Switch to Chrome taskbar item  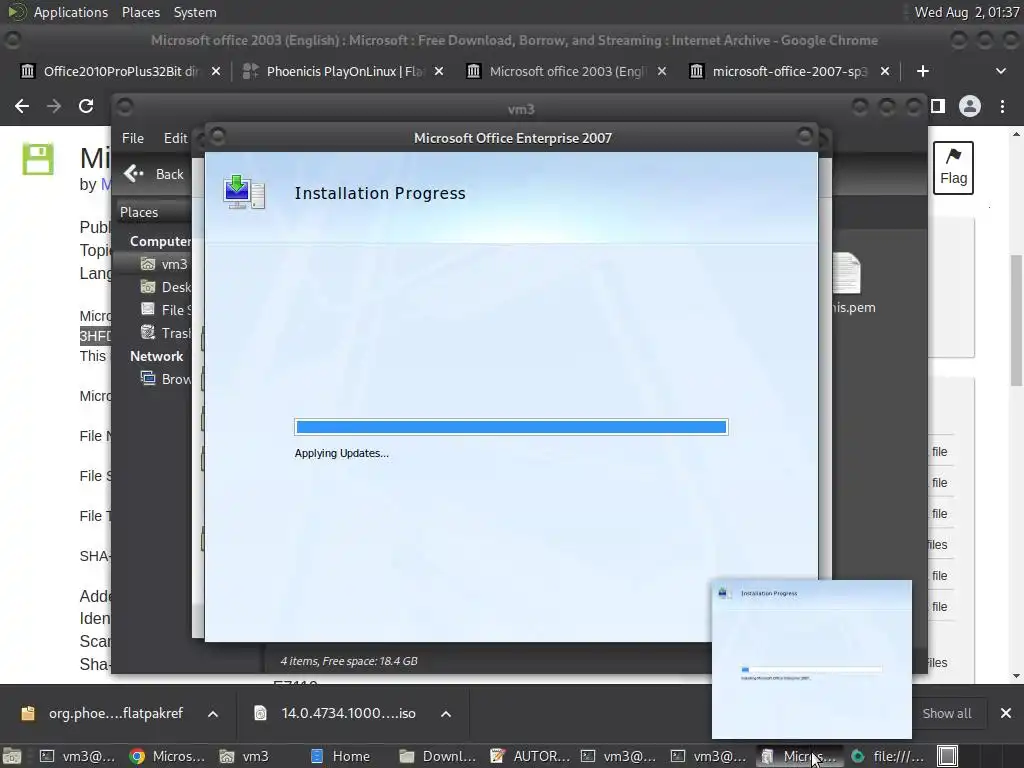pyautogui.click(x=167, y=756)
